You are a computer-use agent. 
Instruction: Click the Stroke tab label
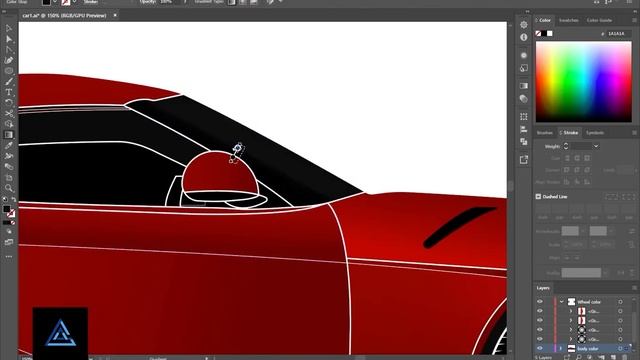pos(570,133)
